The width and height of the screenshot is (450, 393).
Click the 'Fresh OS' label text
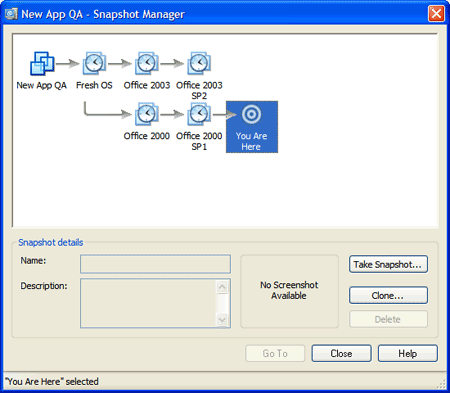(94, 85)
